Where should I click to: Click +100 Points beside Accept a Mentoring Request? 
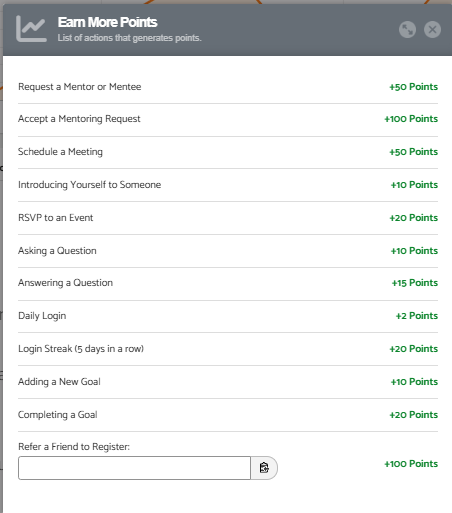click(411, 119)
